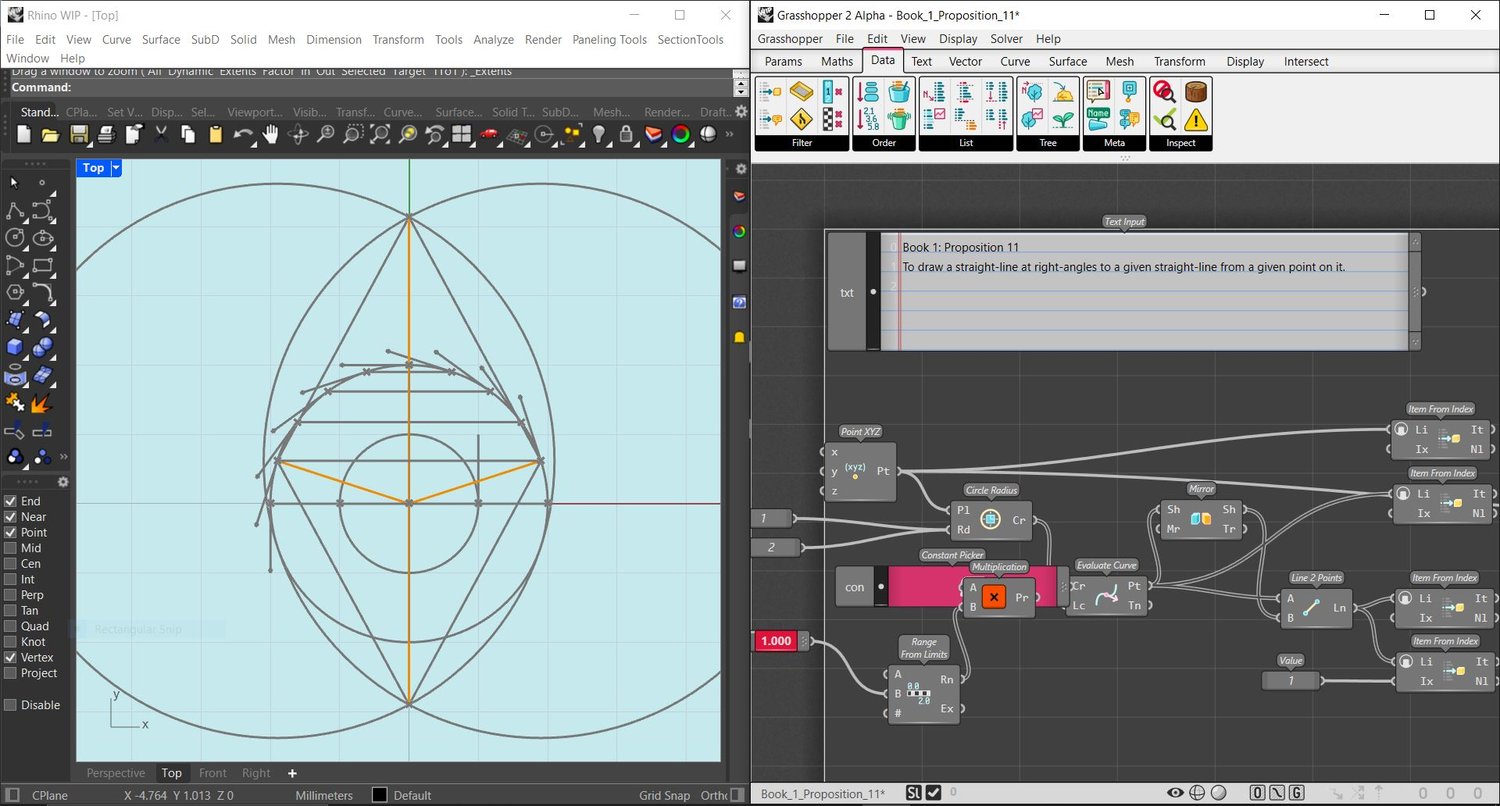Select the Circle tool in left sidebar
1500x806 pixels.
click(x=16, y=238)
